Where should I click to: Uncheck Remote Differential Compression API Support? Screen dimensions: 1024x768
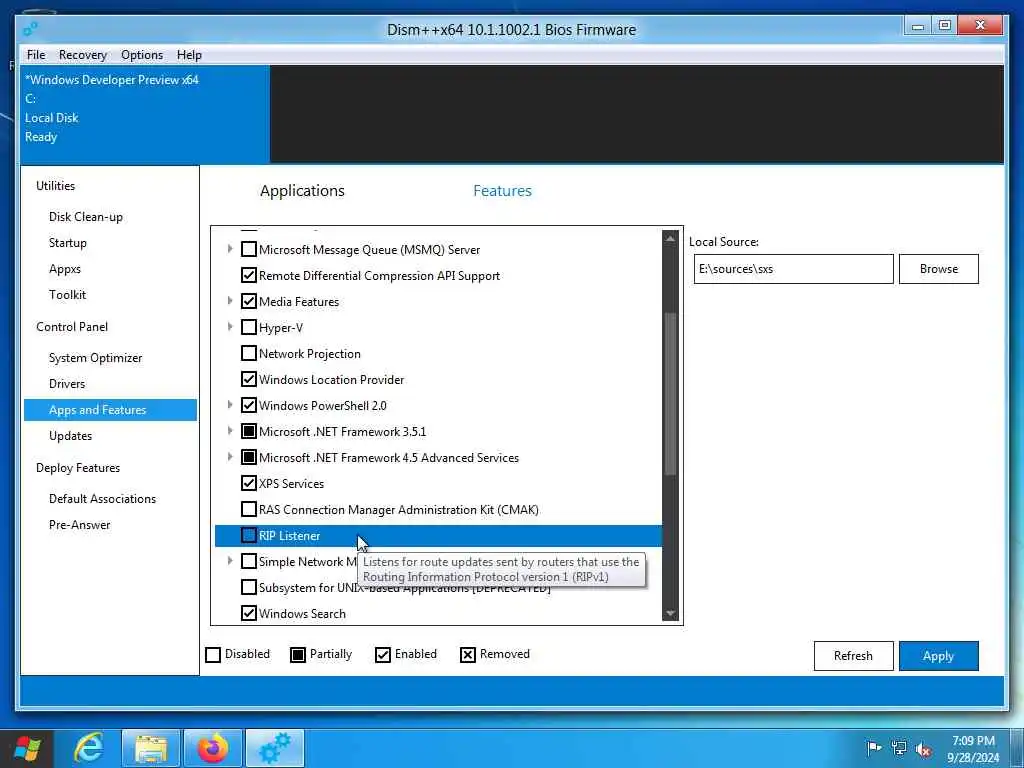pyautogui.click(x=248, y=276)
